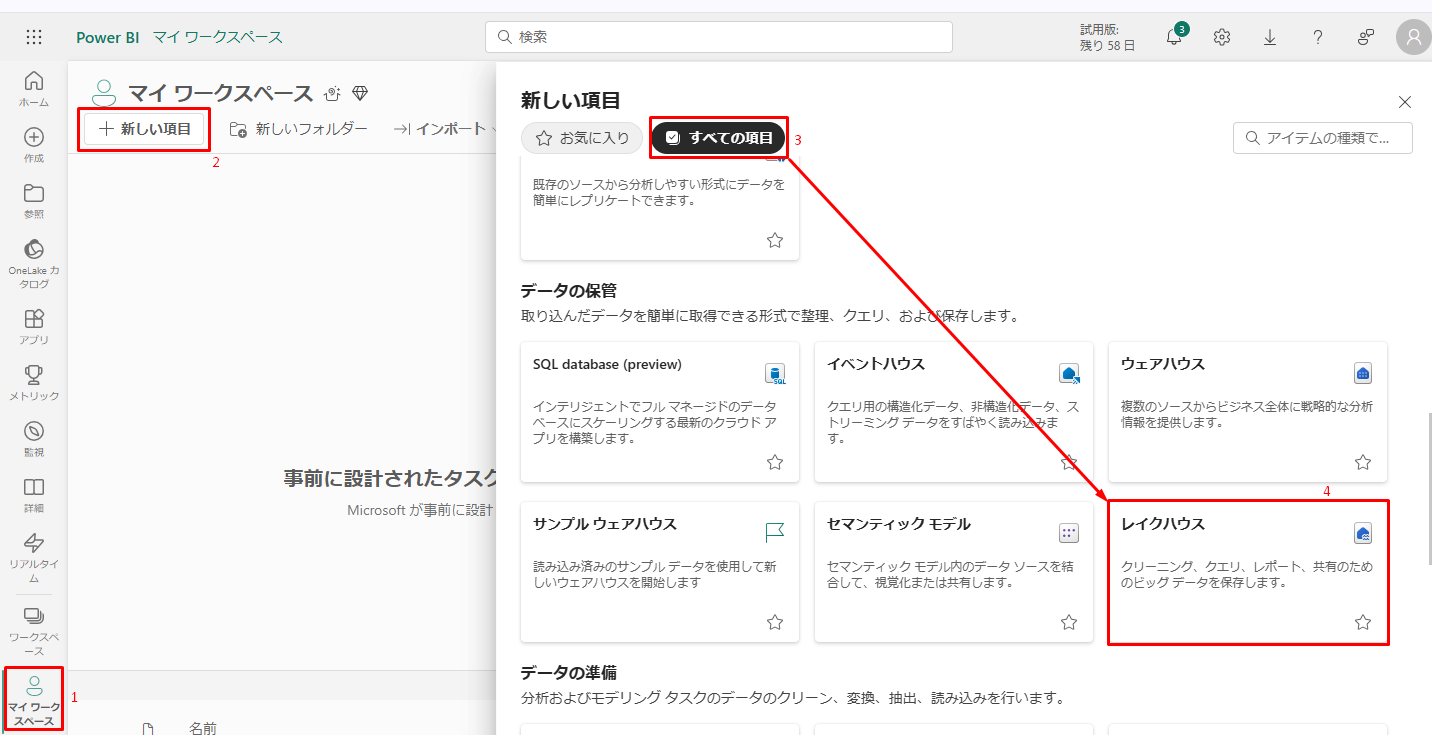Click the Sample Warehouse flag icon
Image resolution: width=1432 pixels, height=735 pixels.
pos(775,533)
